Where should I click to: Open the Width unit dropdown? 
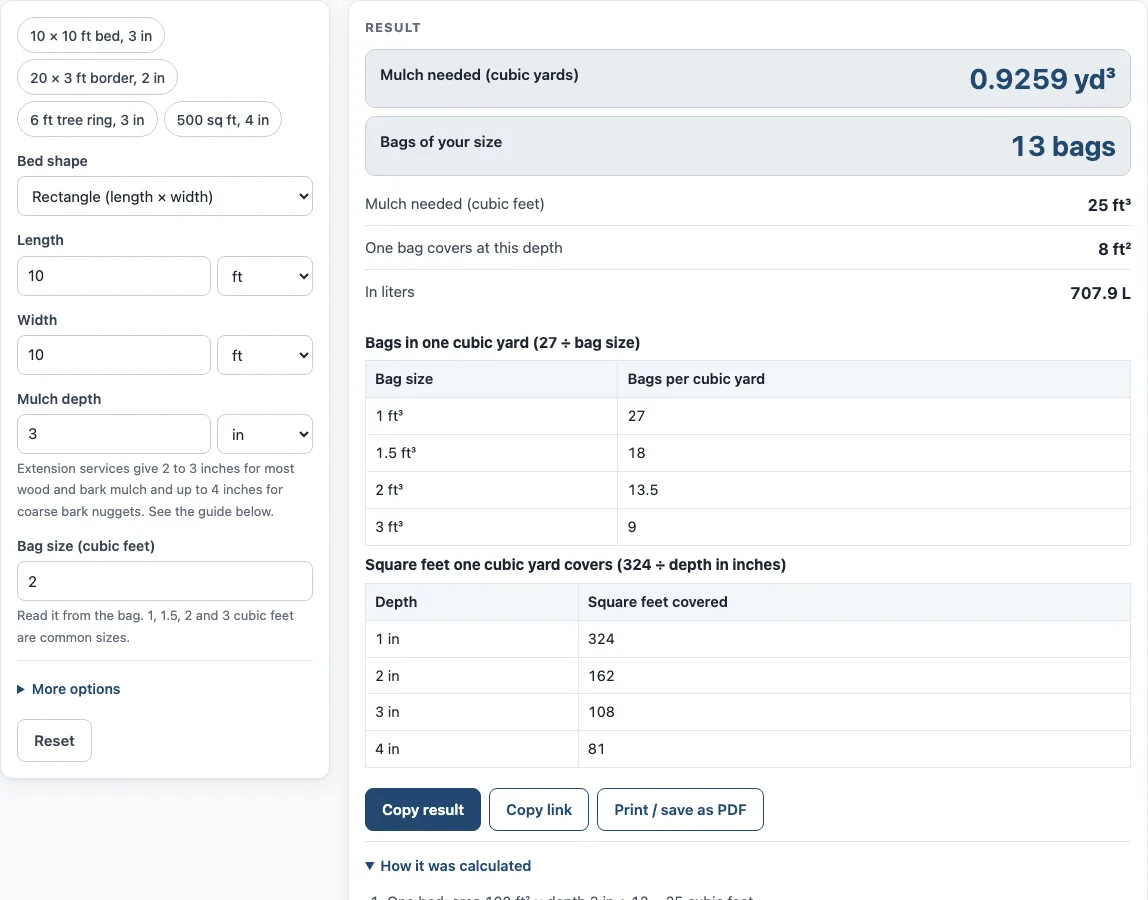click(x=265, y=355)
